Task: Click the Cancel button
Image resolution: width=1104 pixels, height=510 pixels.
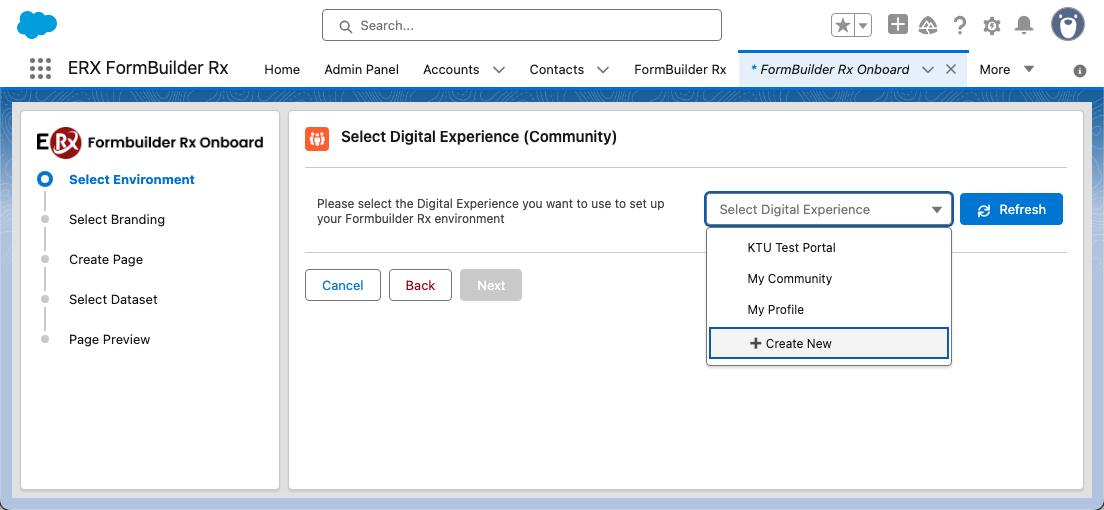Action: coord(343,285)
